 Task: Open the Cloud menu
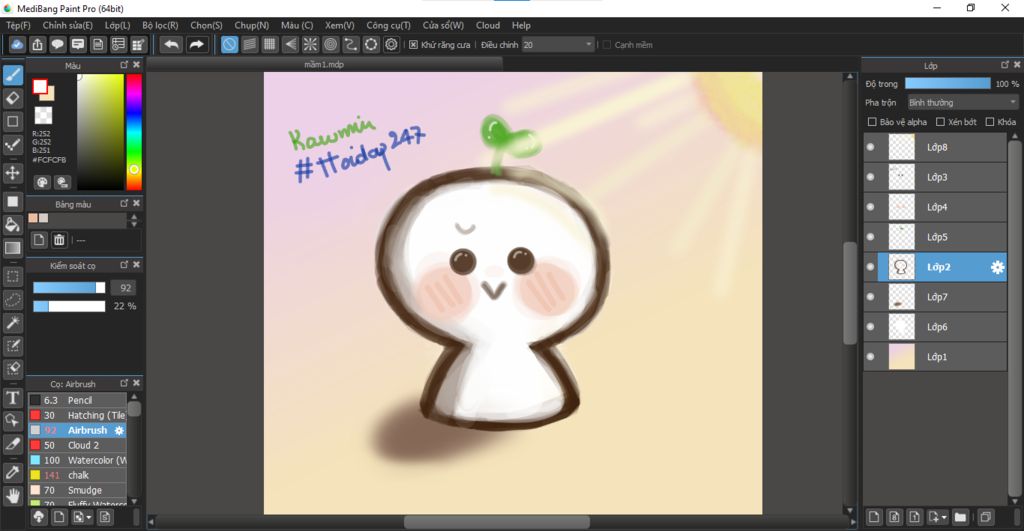coord(488,25)
